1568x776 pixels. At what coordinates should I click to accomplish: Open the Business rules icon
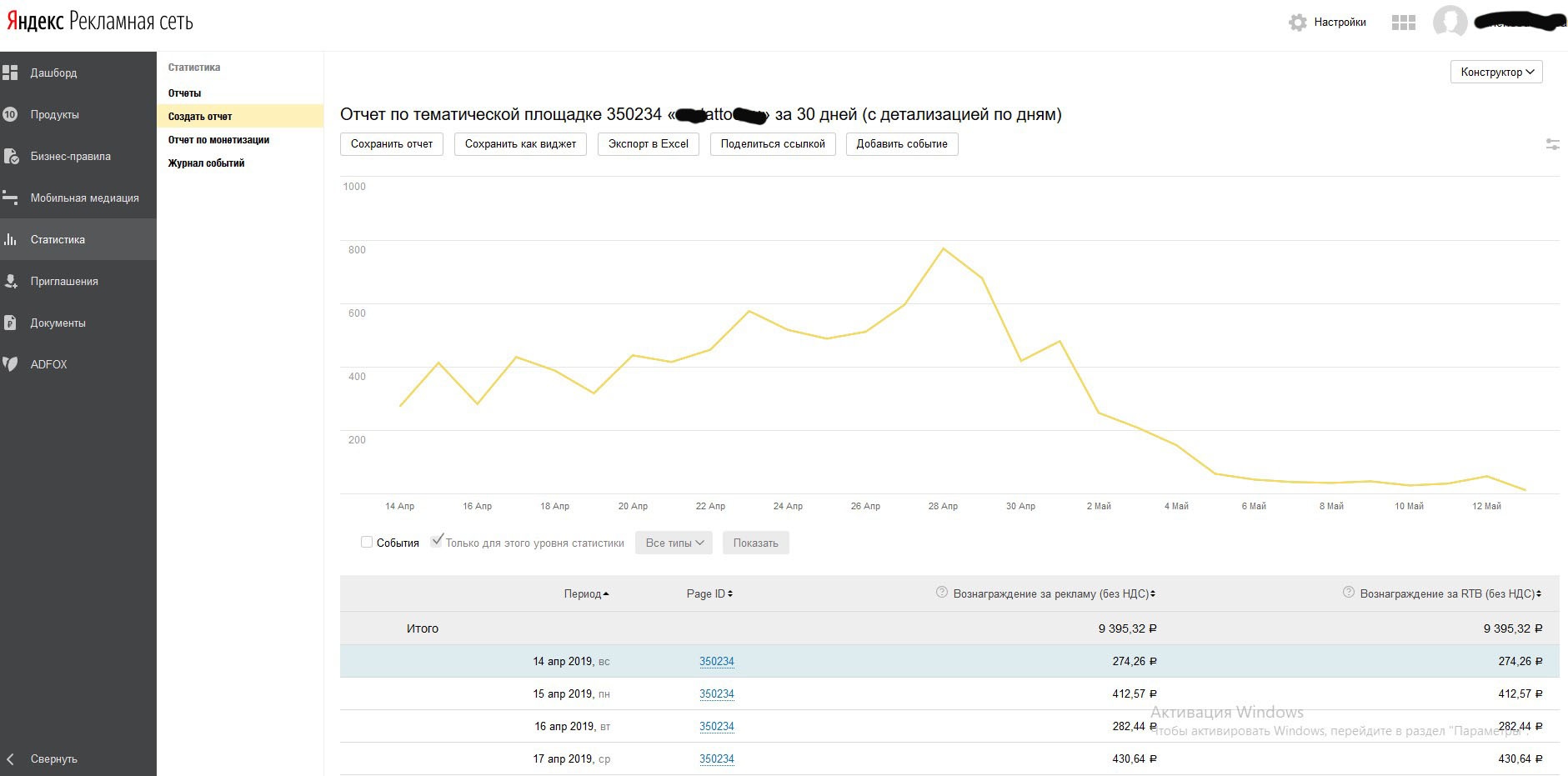click(x=10, y=156)
